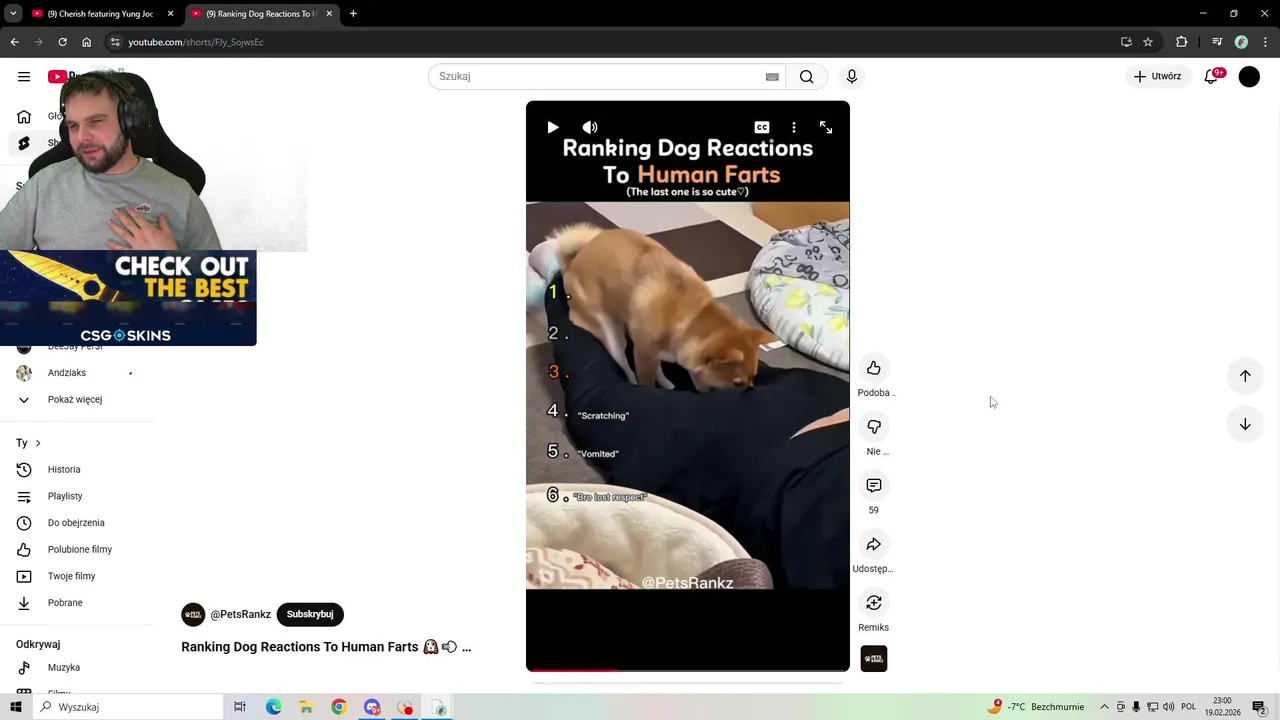This screenshot has width=1280, height=720.
Task: Open the Windows notification center
Action: (1259, 707)
